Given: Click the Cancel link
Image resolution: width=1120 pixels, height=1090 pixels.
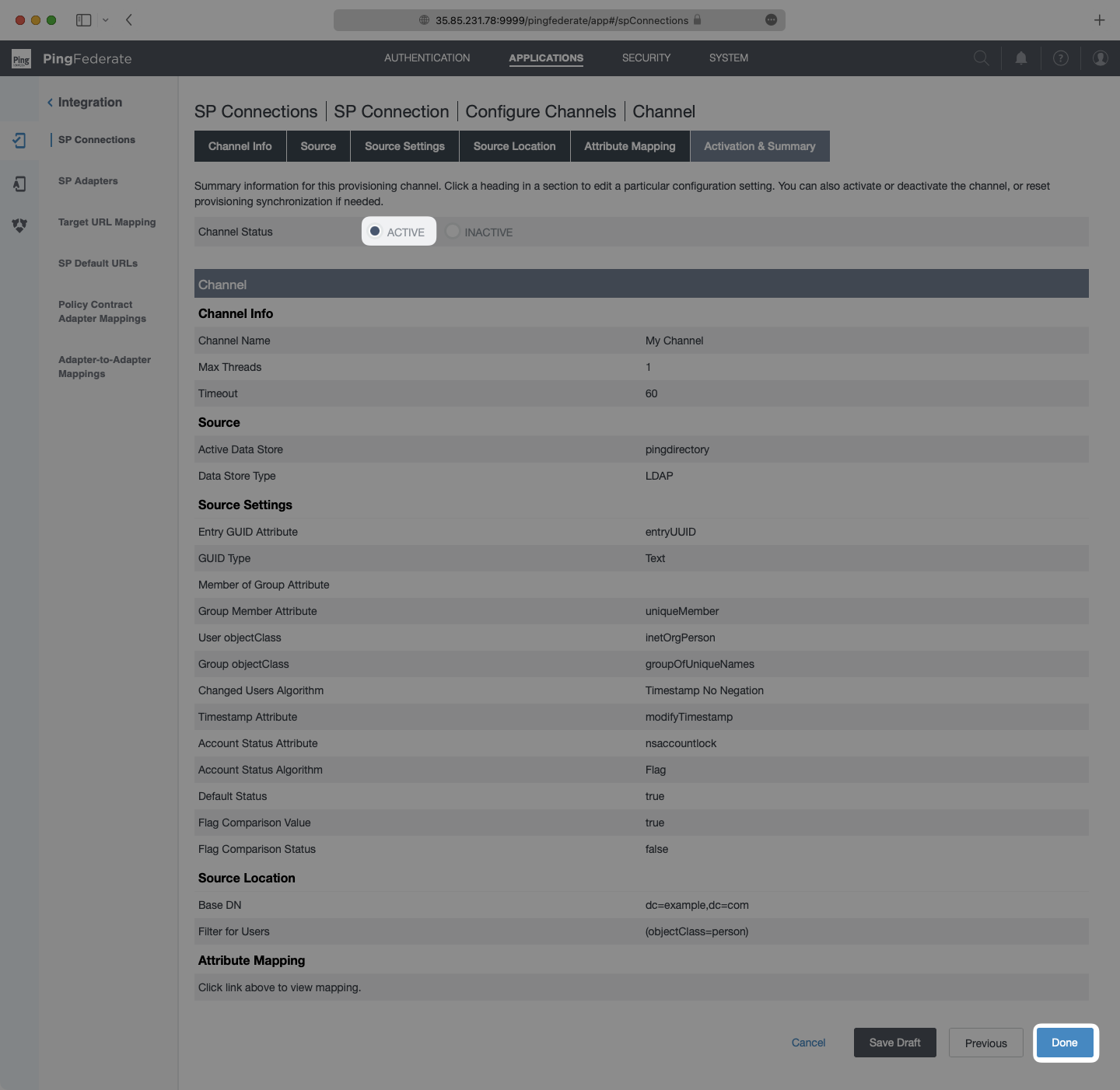Looking at the screenshot, I should click(x=808, y=1043).
